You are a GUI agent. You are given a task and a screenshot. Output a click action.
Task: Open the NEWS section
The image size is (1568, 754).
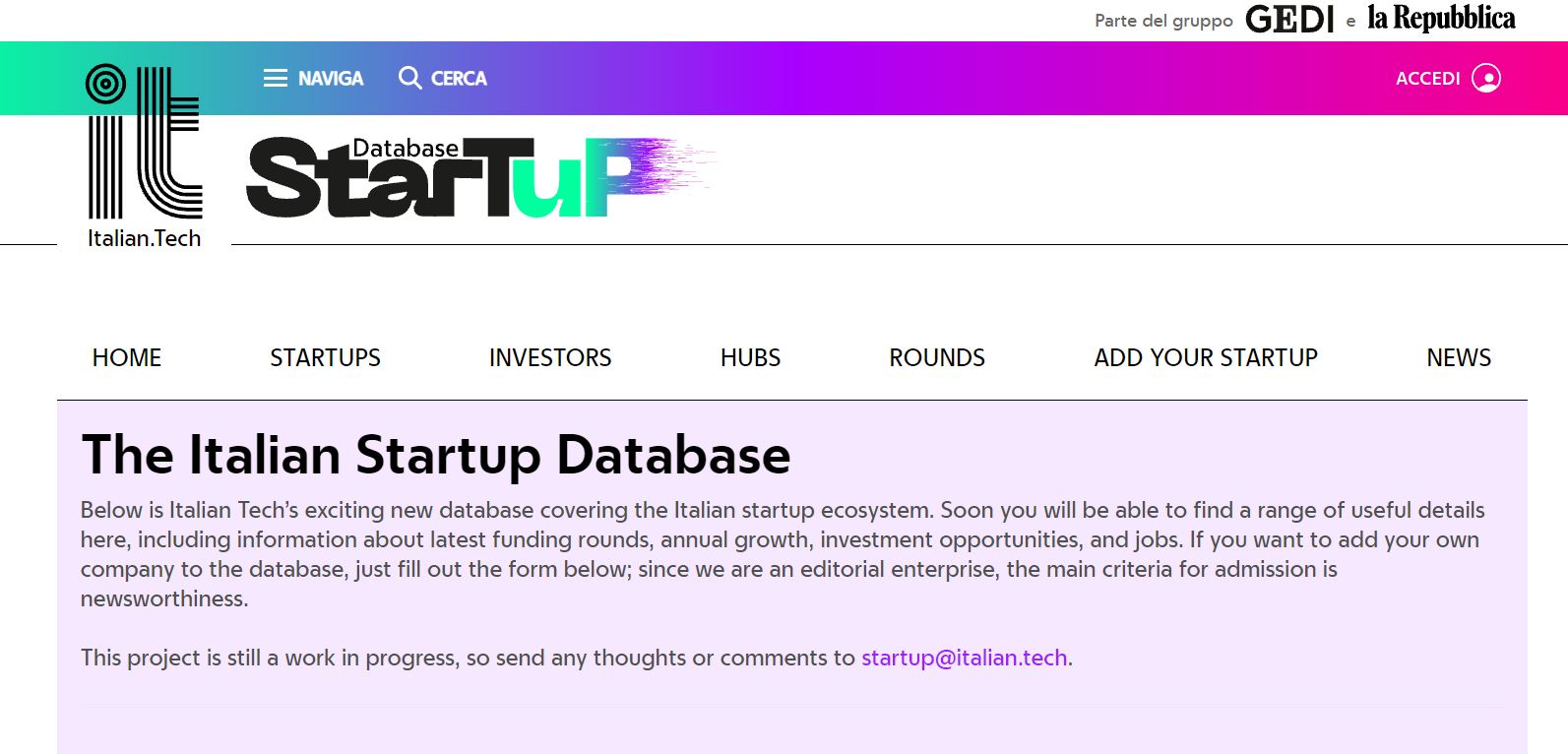point(1459,357)
